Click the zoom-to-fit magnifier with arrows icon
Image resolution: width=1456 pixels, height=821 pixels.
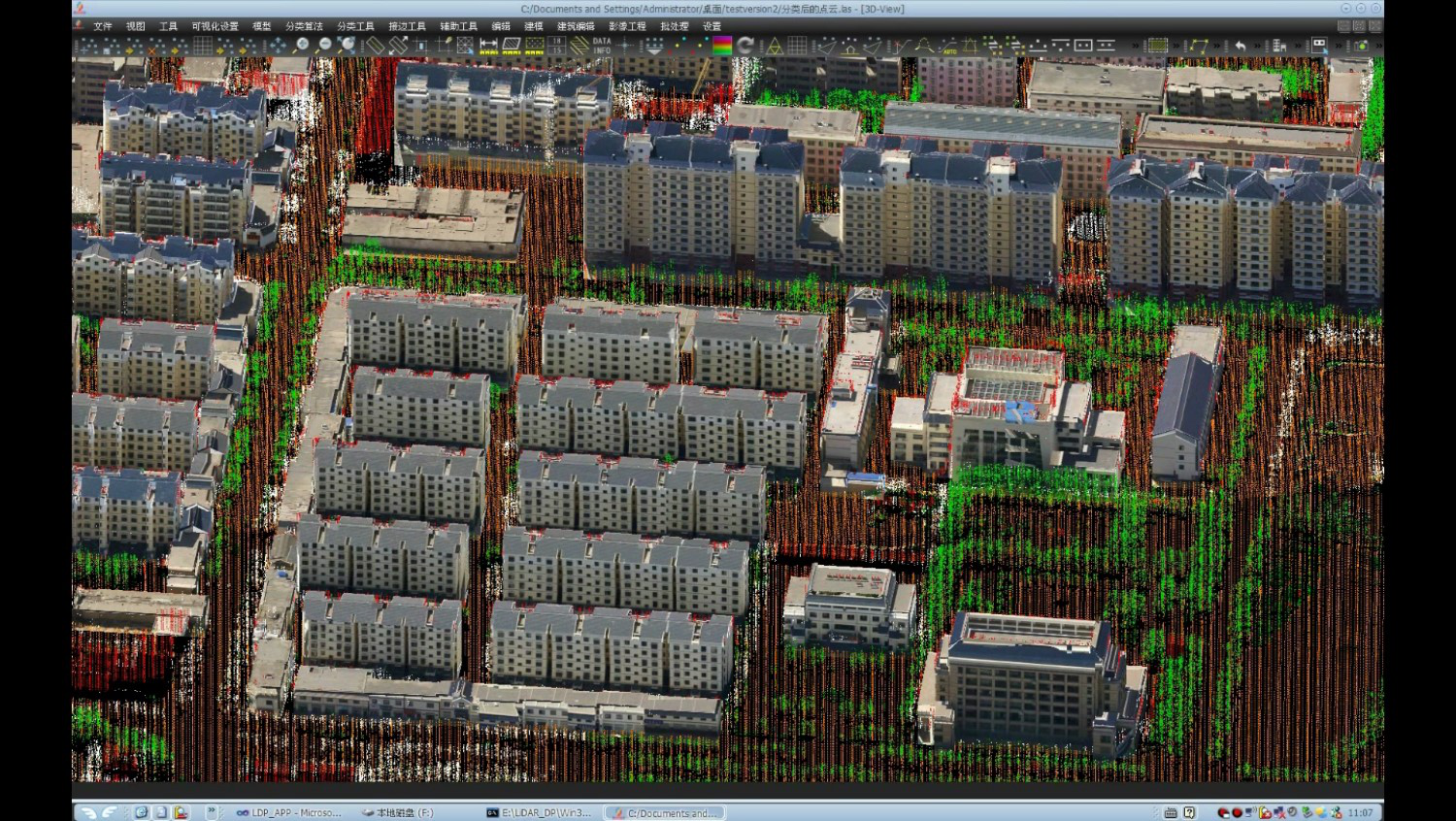click(x=346, y=46)
